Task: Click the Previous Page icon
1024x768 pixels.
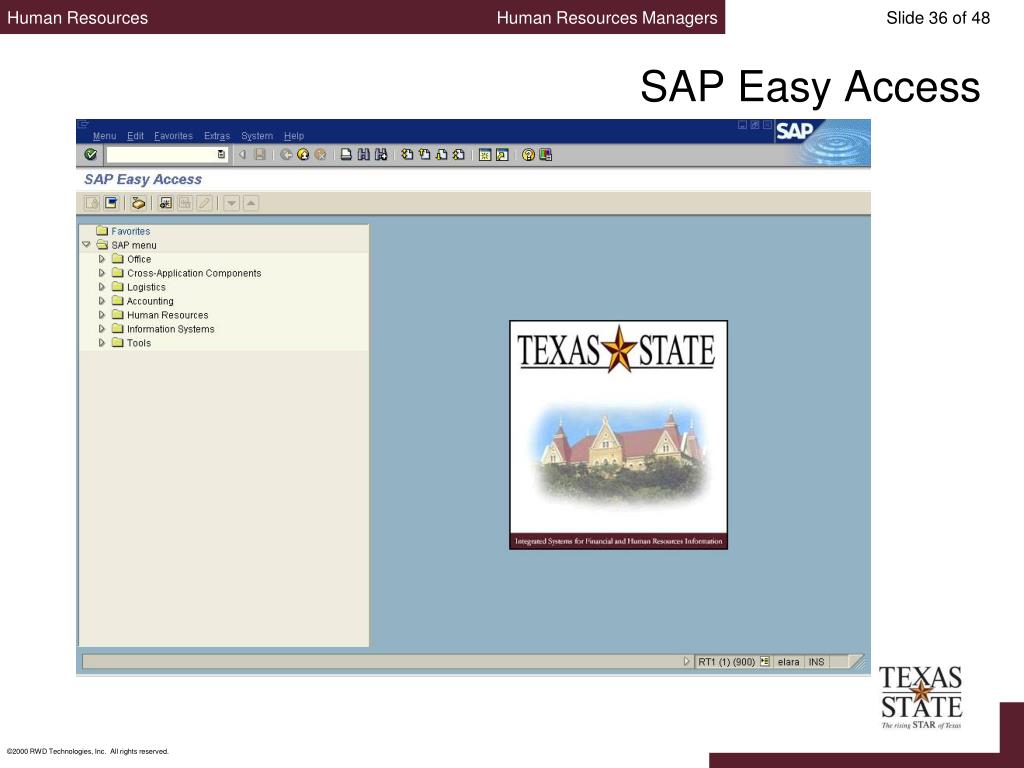Action: 424,155
